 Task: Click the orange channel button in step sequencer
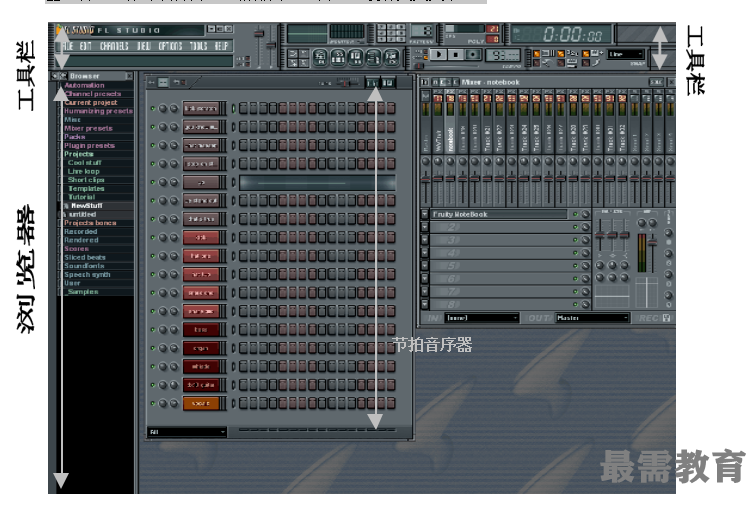click(x=201, y=403)
